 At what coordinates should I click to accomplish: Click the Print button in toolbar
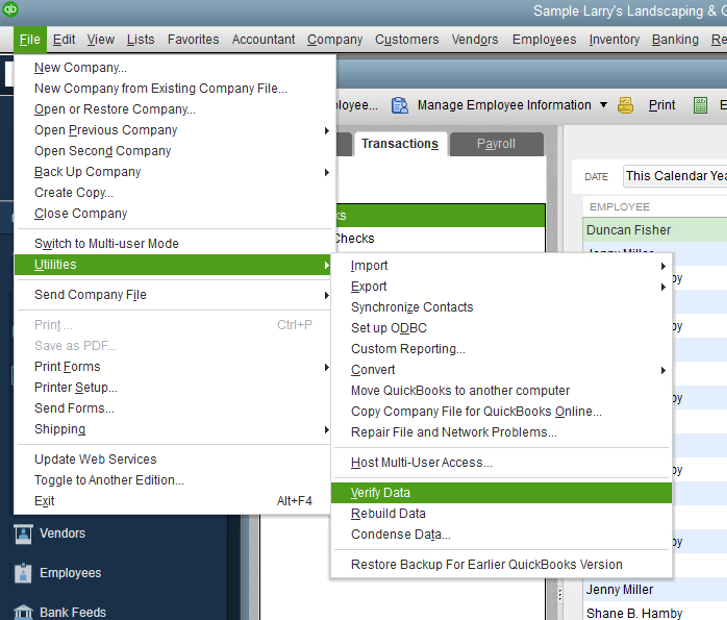[x=662, y=106]
